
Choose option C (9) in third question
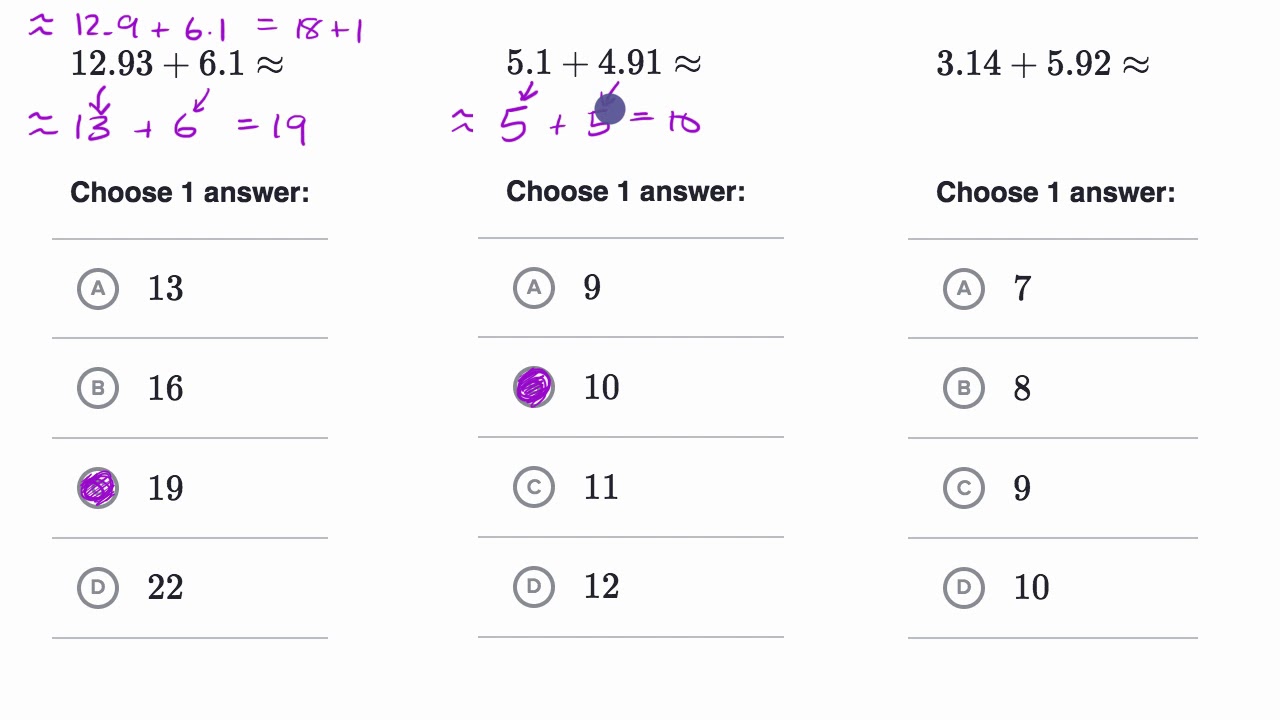[964, 488]
